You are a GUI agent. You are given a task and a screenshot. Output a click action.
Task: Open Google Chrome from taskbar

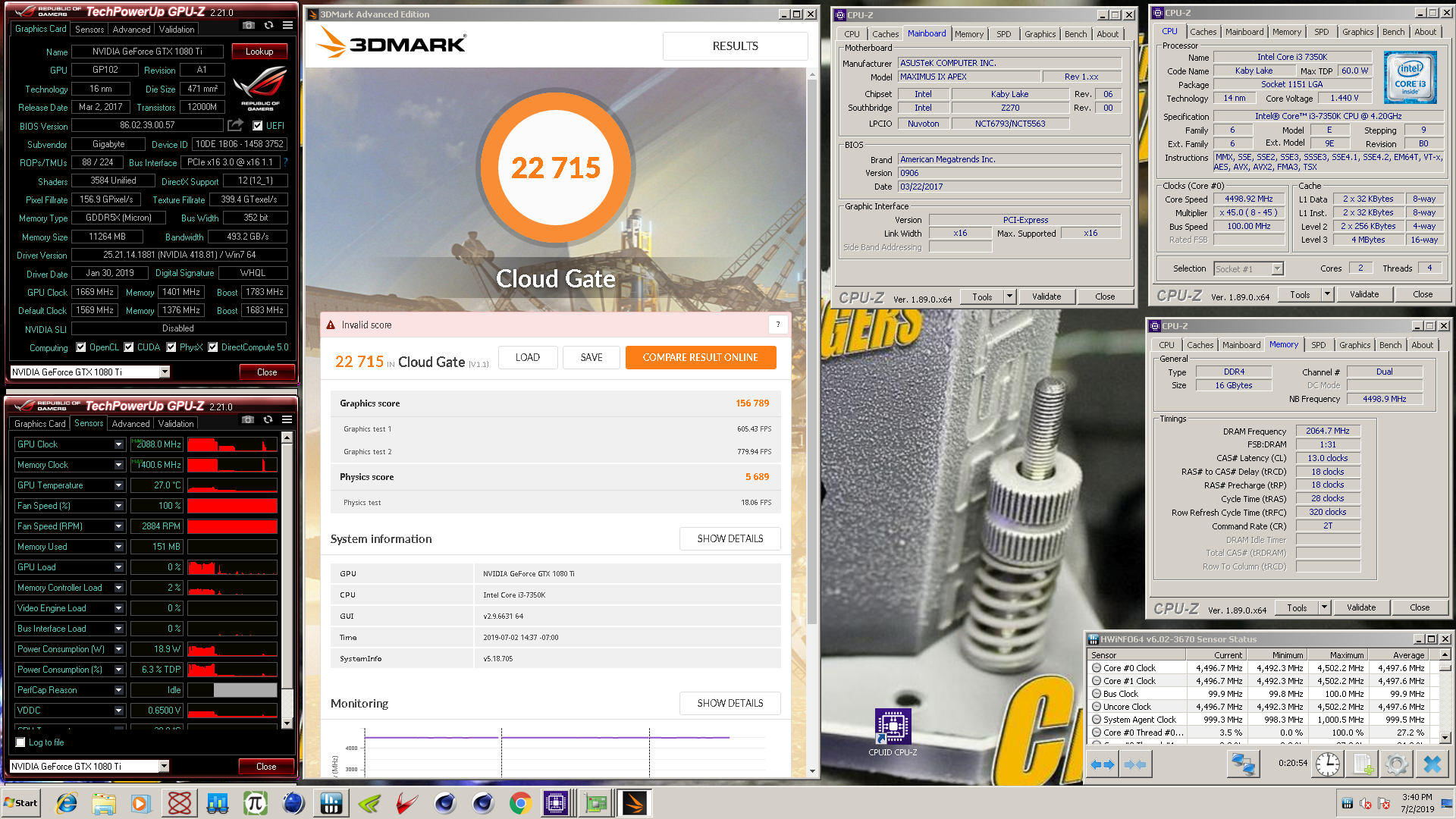pyautogui.click(x=520, y=803)
